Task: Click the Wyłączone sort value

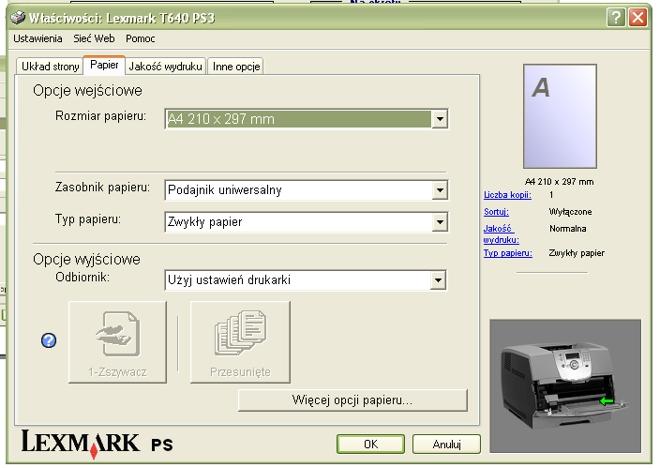Action: pos(570,212)
